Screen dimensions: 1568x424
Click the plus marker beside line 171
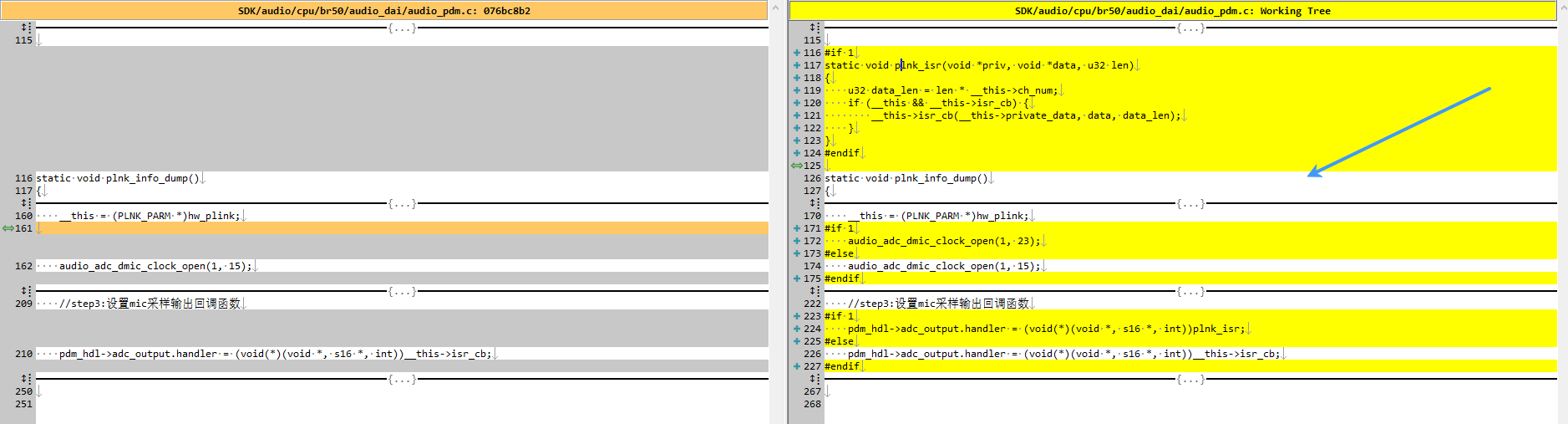pyautogui.click(x=797, y=228)
